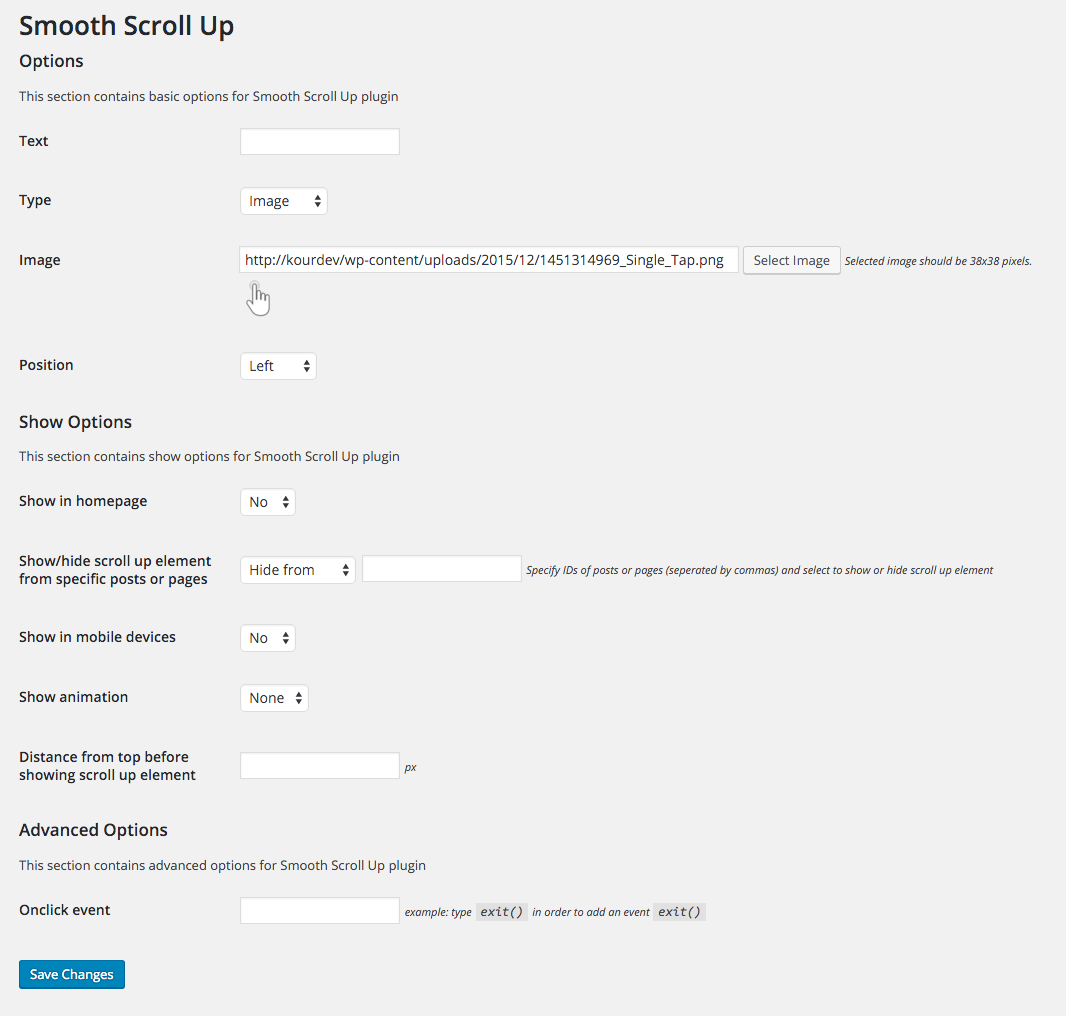Screen dimensions: 1066x1016
Task: Click into the Image URL field
Action: (489, 260)
